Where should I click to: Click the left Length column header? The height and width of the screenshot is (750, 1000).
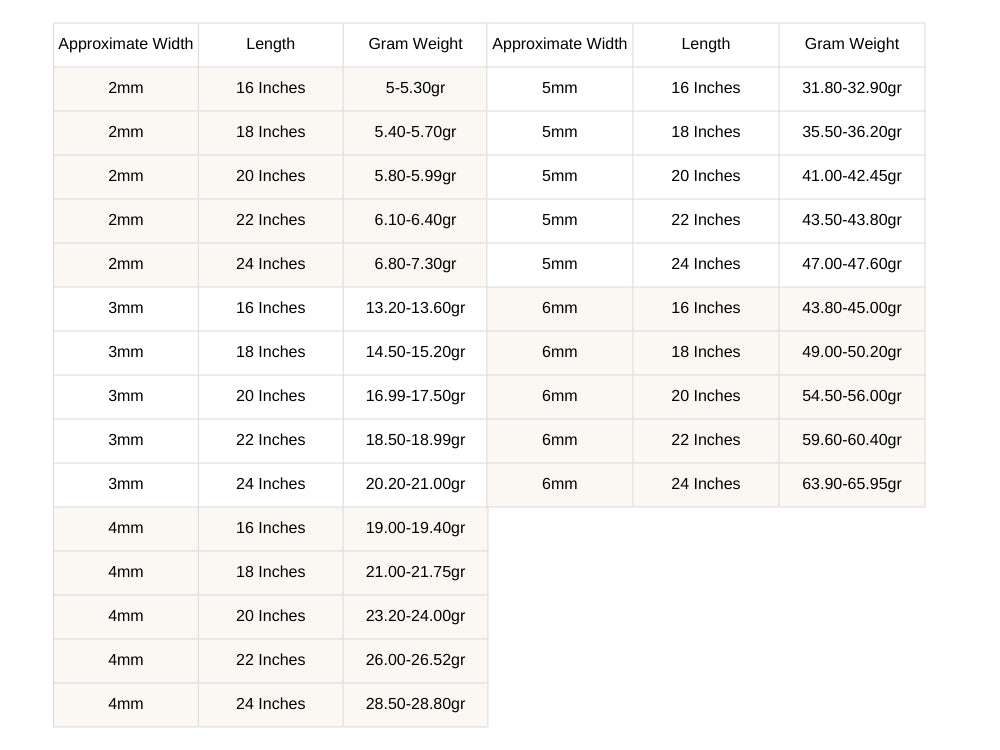[270, 44]
